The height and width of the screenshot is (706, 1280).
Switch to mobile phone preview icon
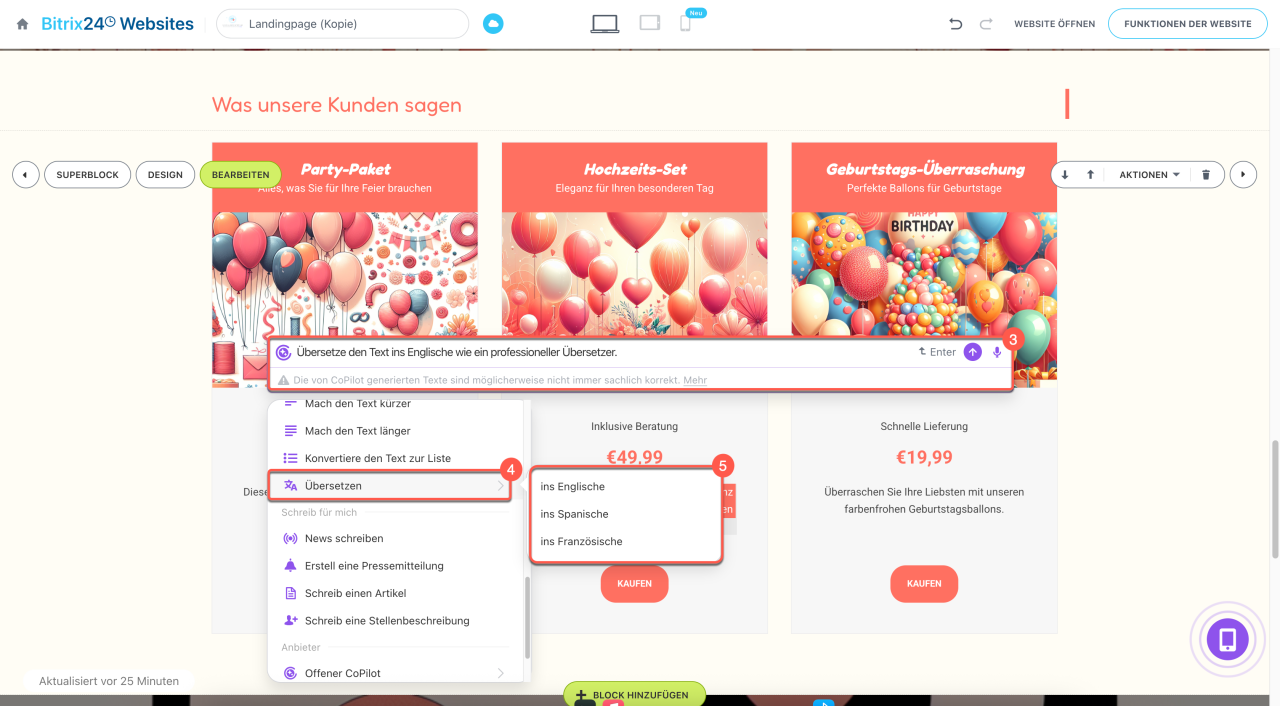[685, 23]
